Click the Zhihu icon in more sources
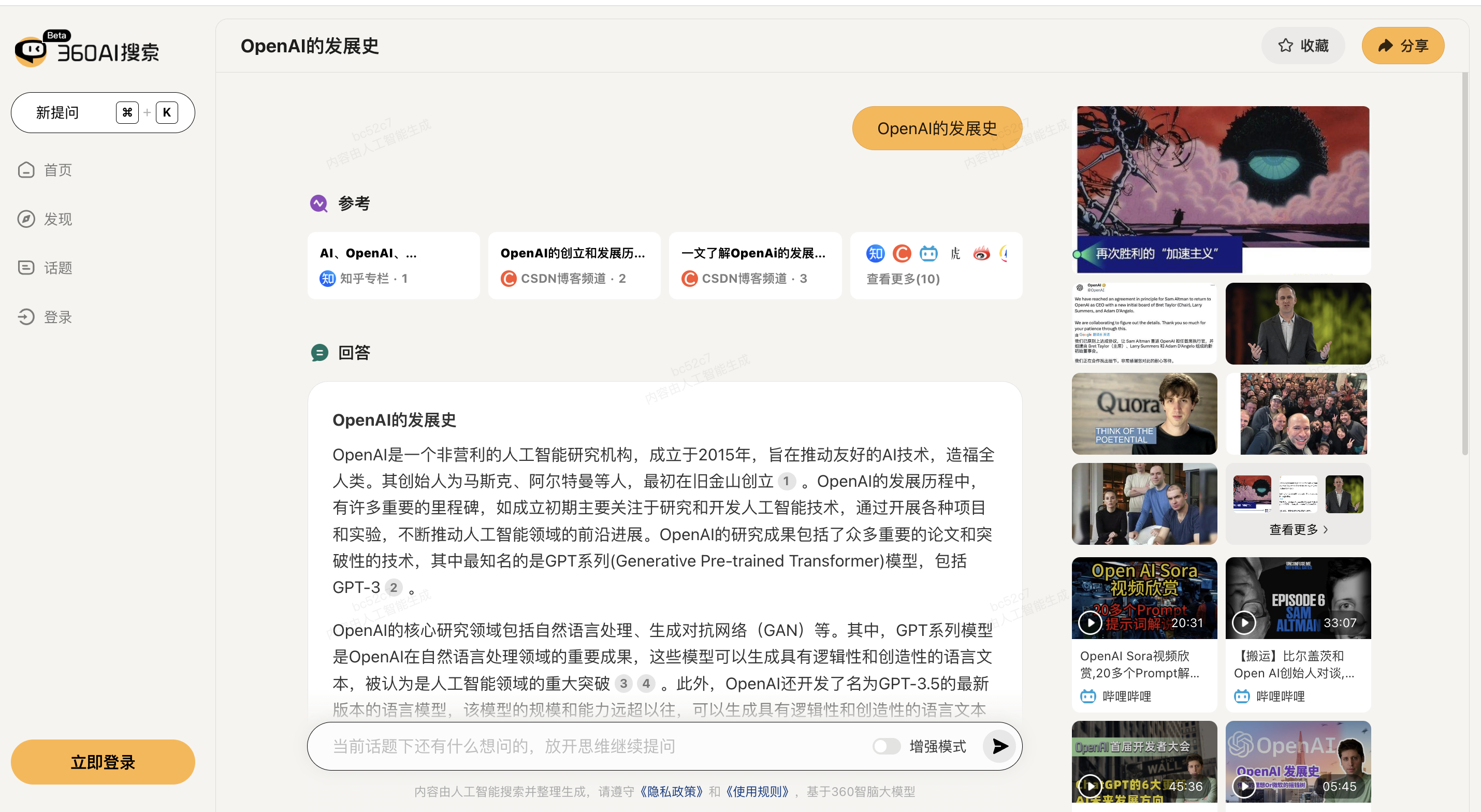The width and height of the screenshot is (1481, 812). [875, 254]
